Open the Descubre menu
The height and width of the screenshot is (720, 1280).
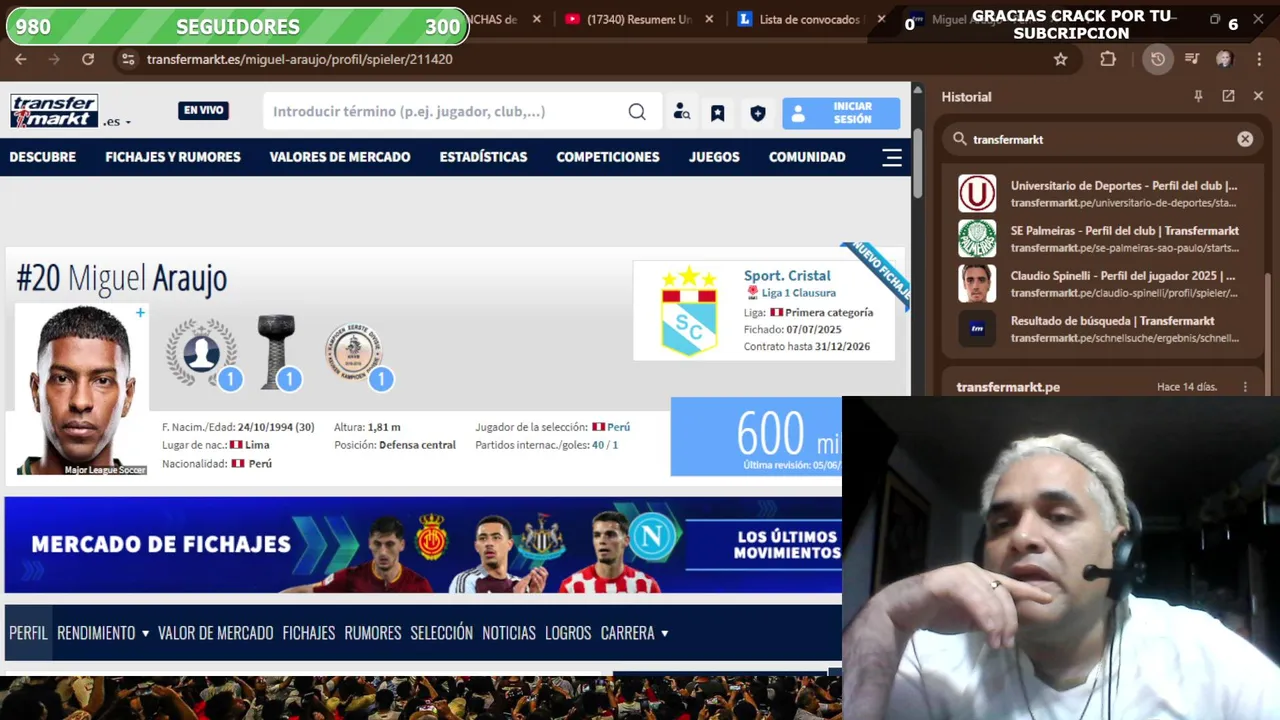pyautogui.click(x=43, y=157)
